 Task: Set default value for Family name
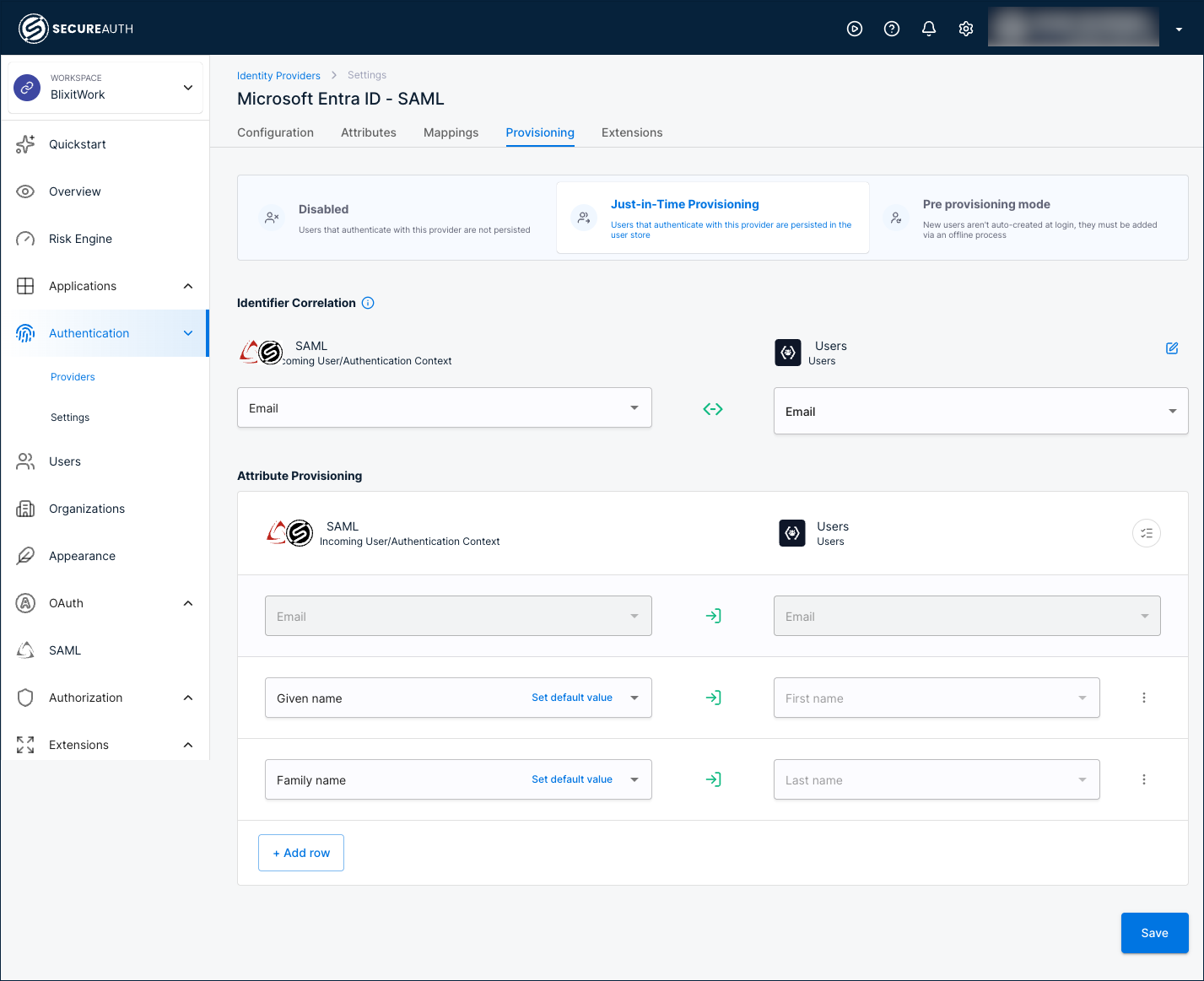coord(572,779)
